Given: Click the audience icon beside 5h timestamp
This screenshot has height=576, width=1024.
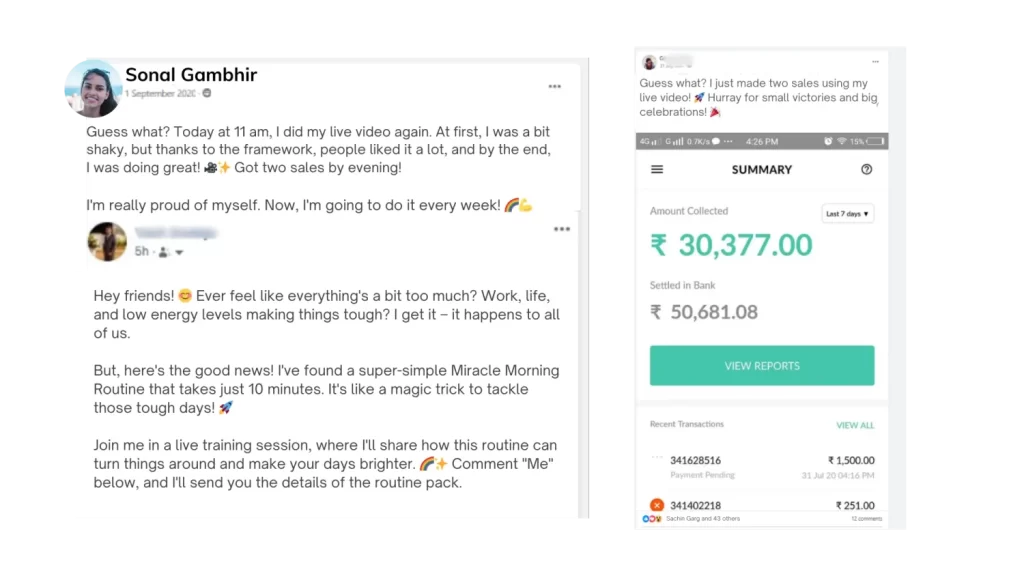Looking at the screenshot, I should (162, 252).
